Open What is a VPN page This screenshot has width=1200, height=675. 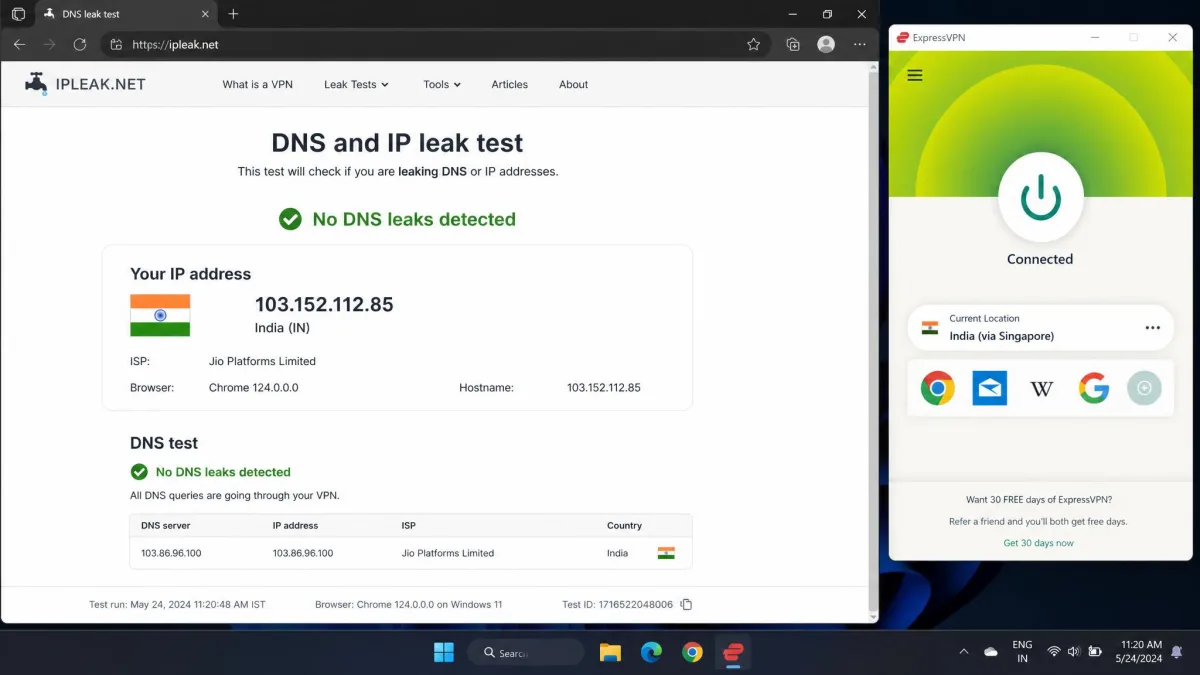pos(257,85)
